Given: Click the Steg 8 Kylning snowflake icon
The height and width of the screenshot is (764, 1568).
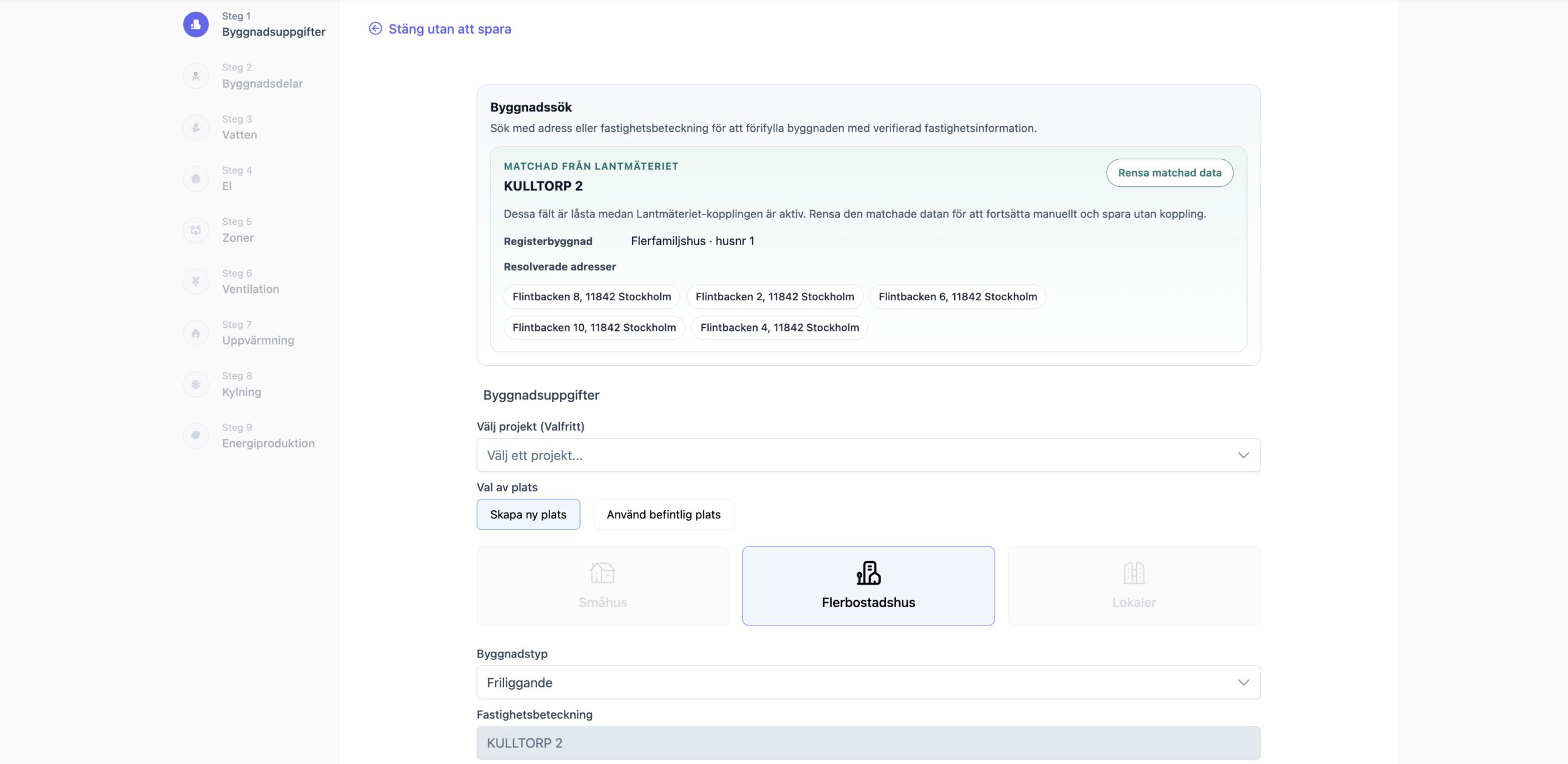Looking at the screenshot, I should pyautogui.click(x=196, y=385).
